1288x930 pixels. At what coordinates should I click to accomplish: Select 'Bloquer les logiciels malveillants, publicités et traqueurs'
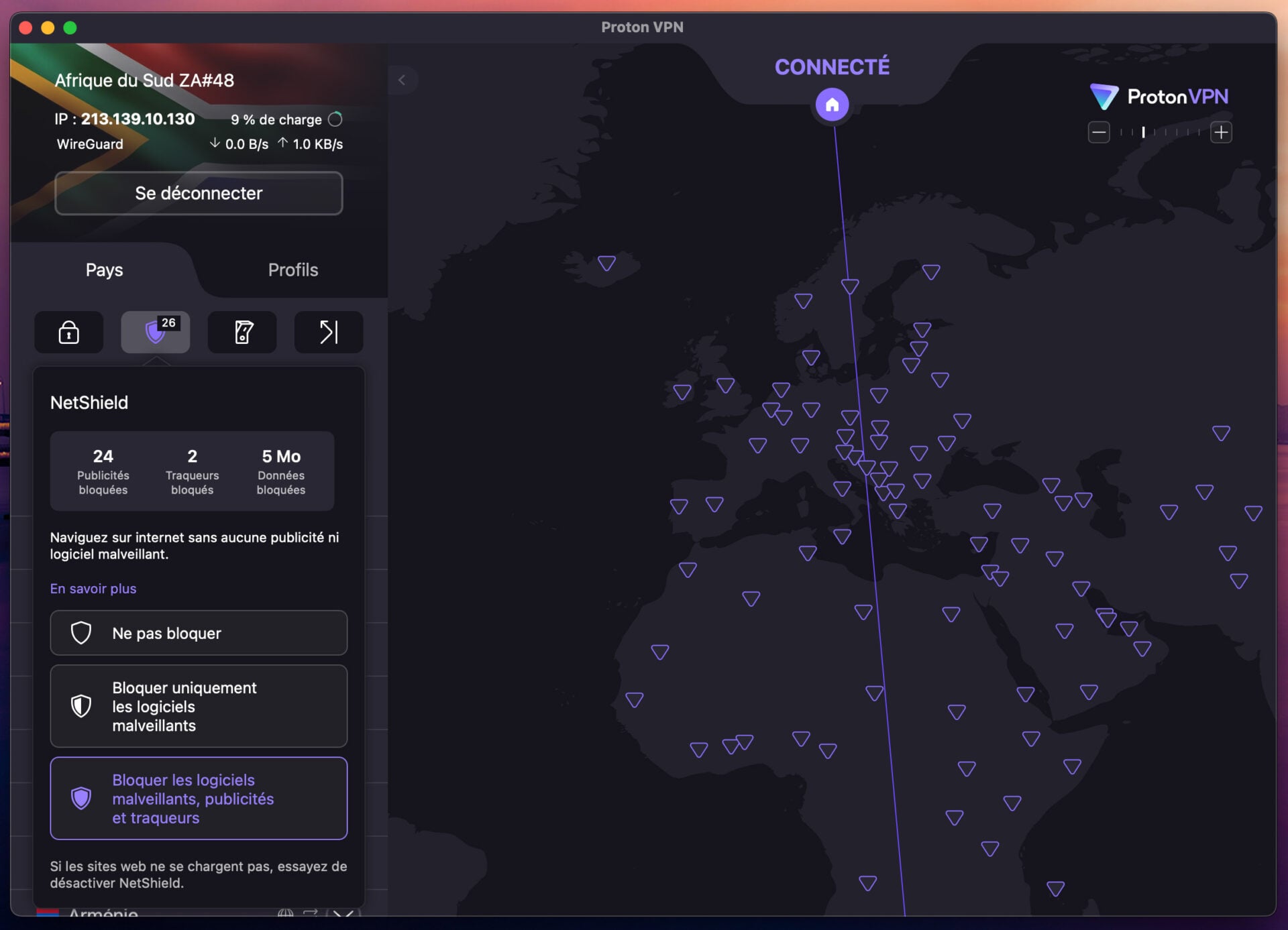199,799
